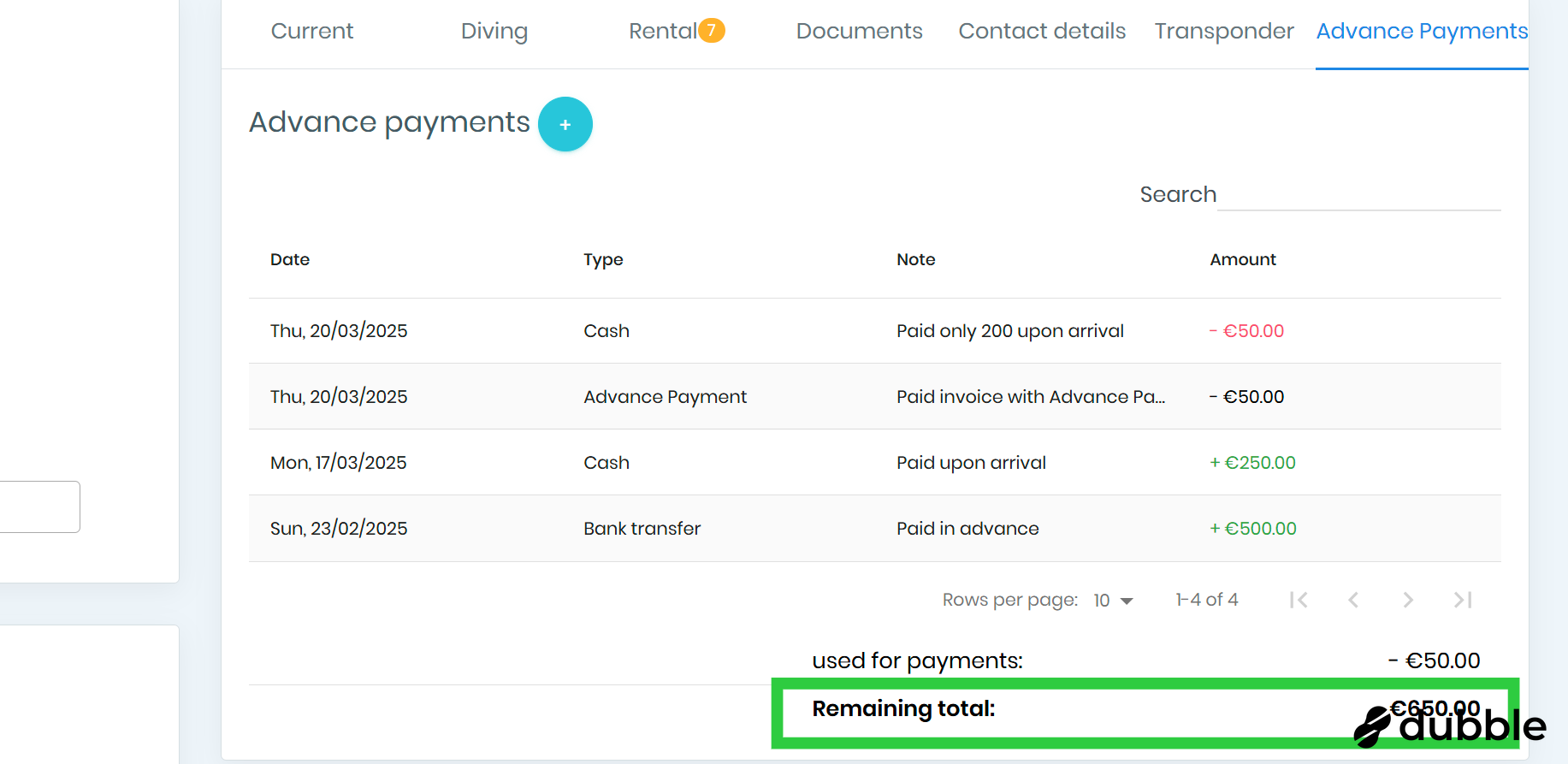1568x764 pixels.
Task: Jump to the last page of results
Action: 1463,600
